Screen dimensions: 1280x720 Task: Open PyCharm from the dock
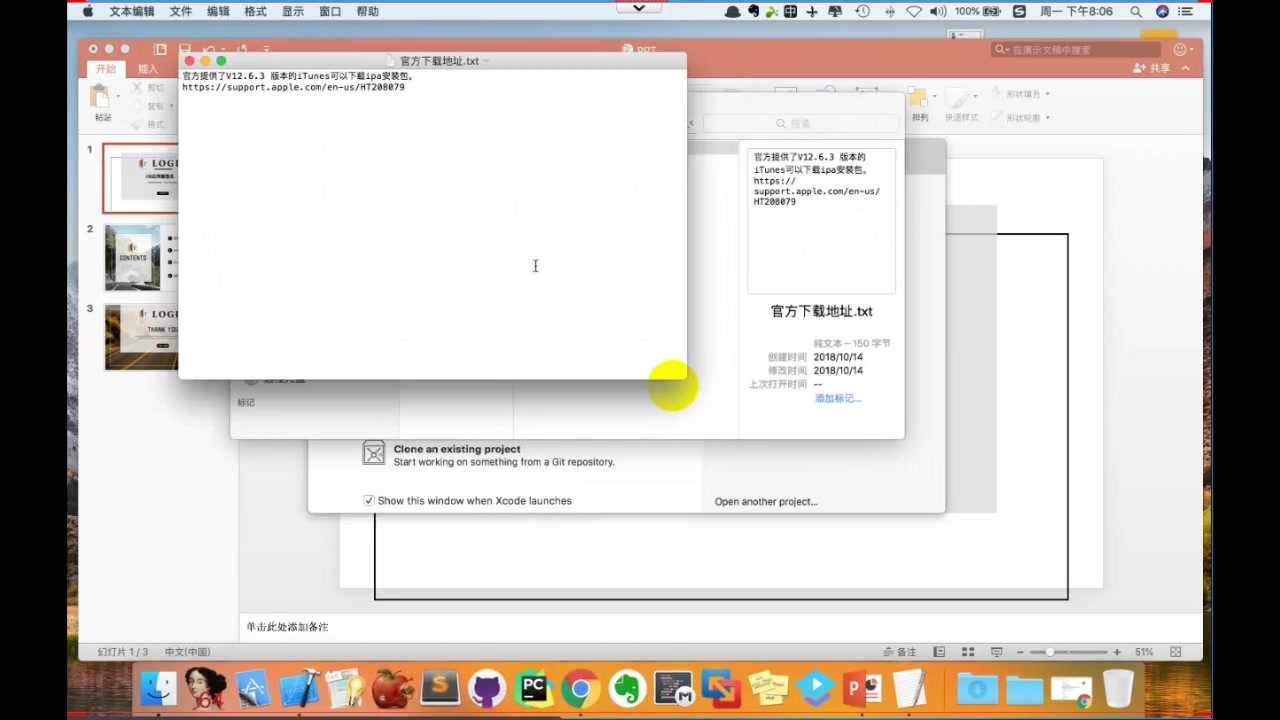pos(534,689)
